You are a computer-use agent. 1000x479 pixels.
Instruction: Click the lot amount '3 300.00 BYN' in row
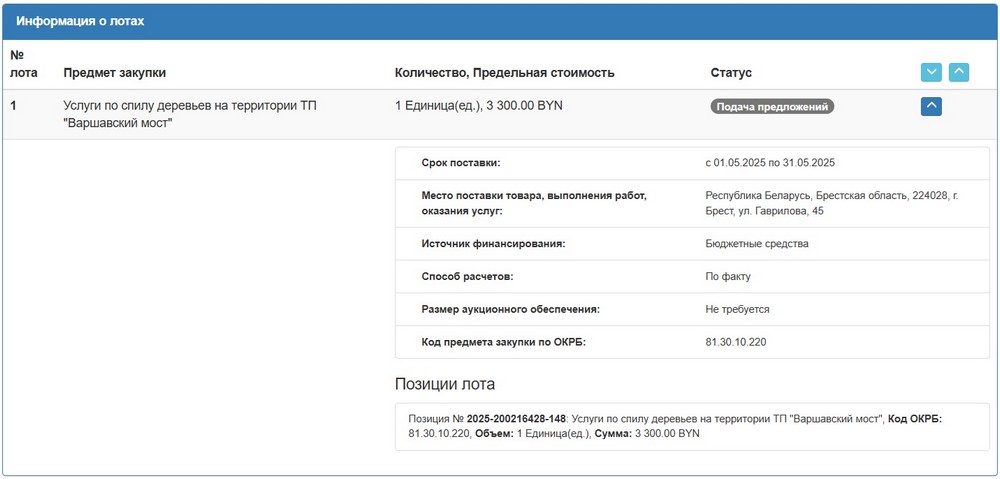524,105
